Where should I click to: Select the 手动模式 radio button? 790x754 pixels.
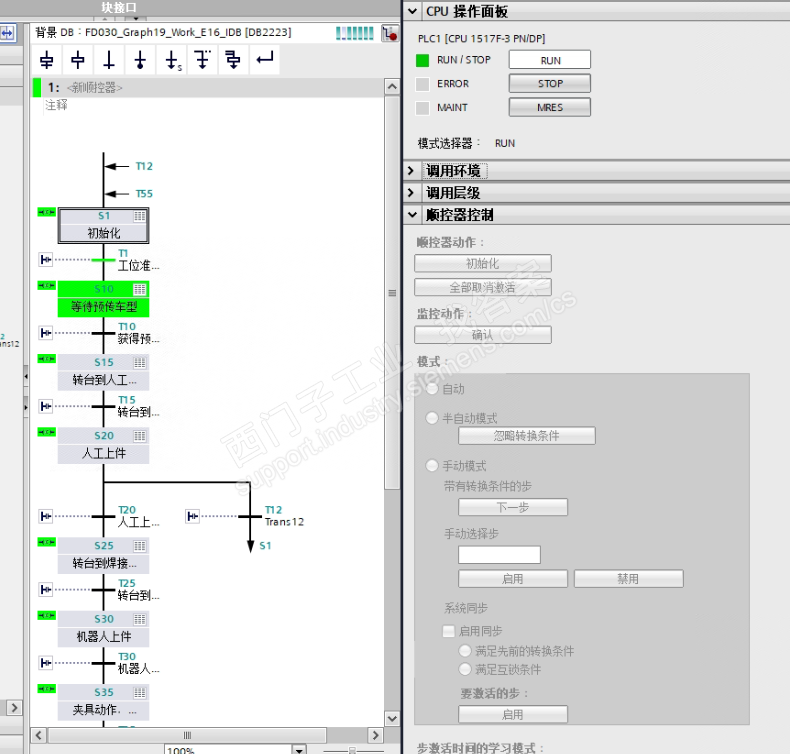[432, 465]
